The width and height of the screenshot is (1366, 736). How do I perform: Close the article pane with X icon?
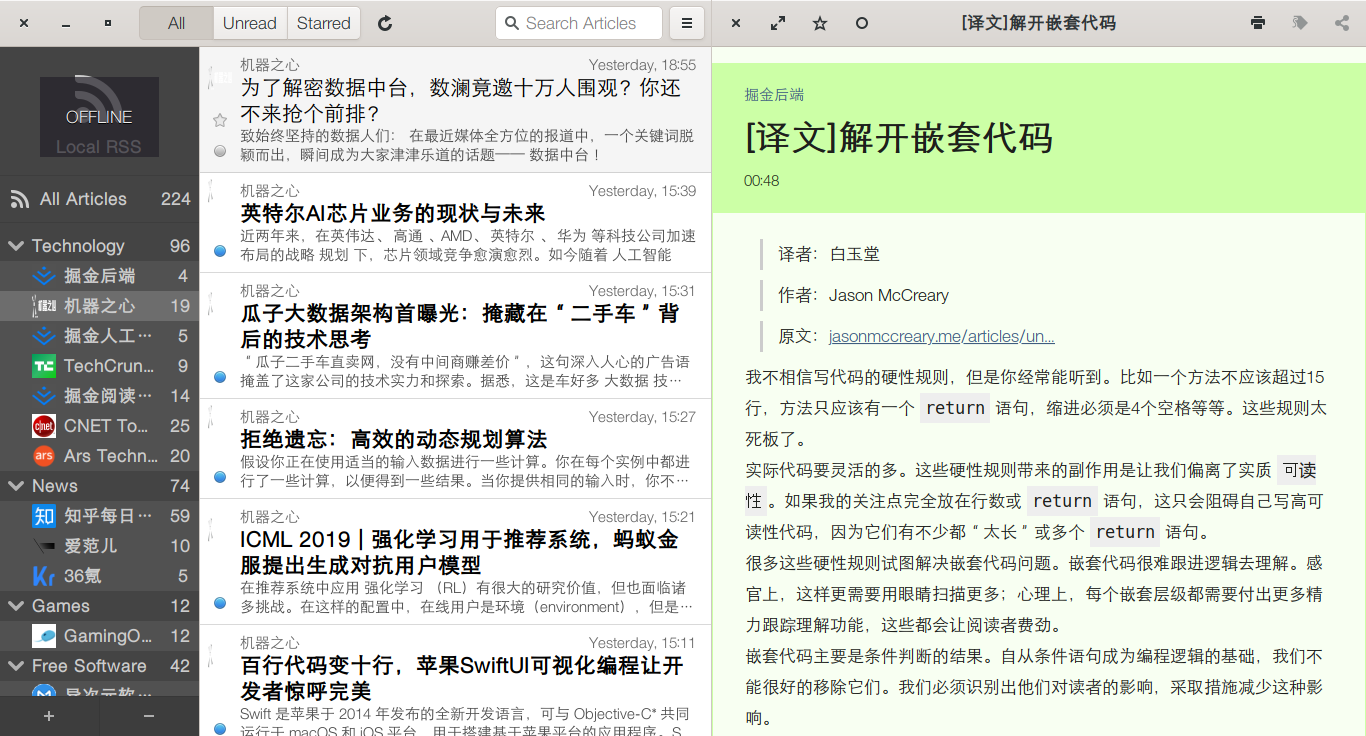pyautogui.click(x=736, y=23)
